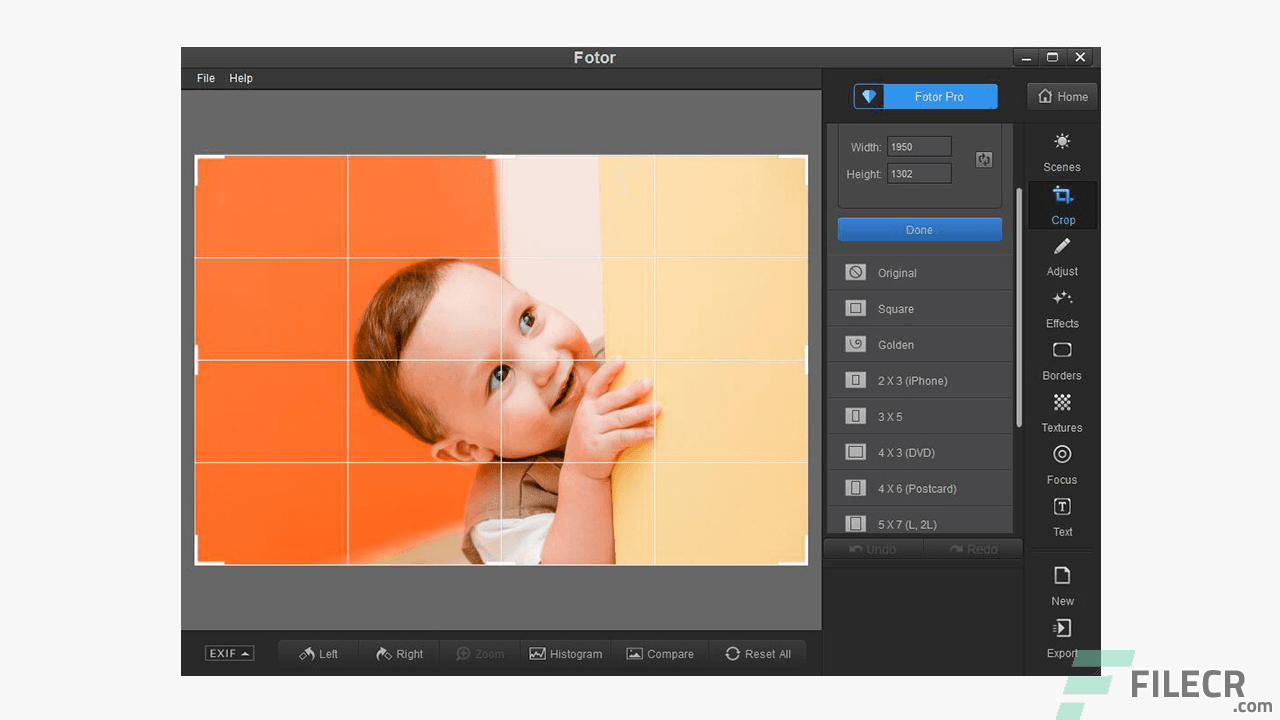Viewport: 1280px width, 720px height.
Task: Open the Adjust panel
Action: 1062,257
